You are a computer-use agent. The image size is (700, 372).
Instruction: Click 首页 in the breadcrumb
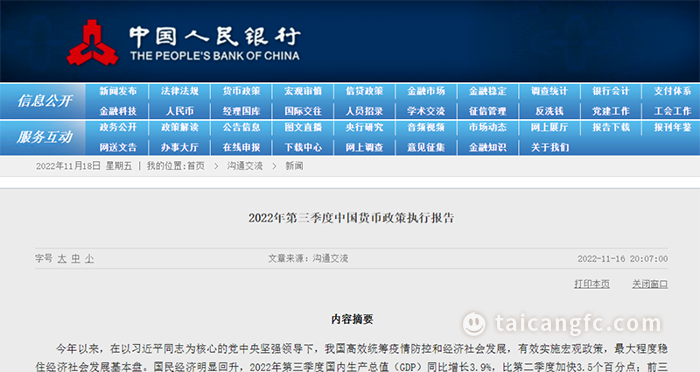[x=196, y=166]
